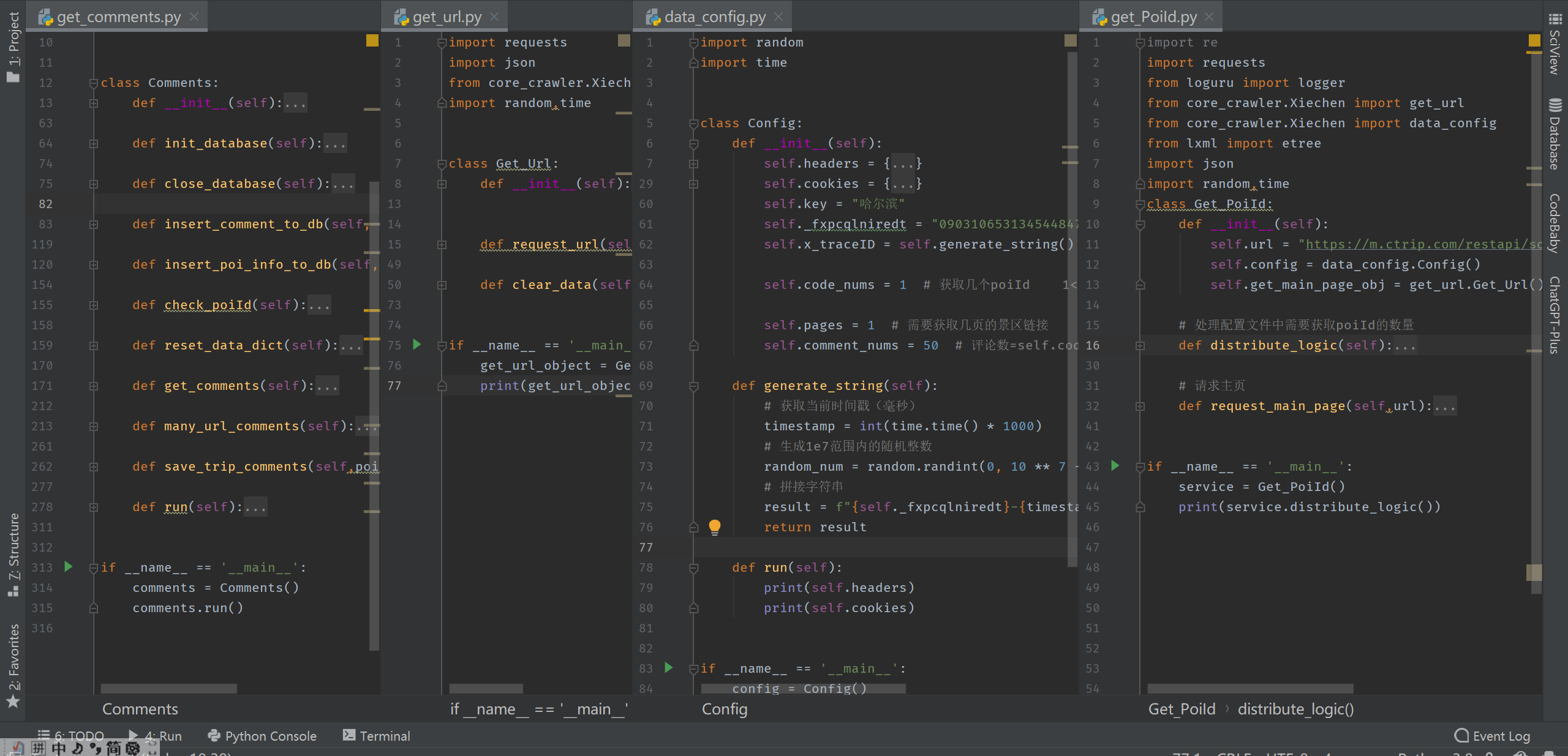Click the collapsed ... of run(self) method
Image resolution: width=1568 pixels, height=756 pixels.
click(255, 507)
